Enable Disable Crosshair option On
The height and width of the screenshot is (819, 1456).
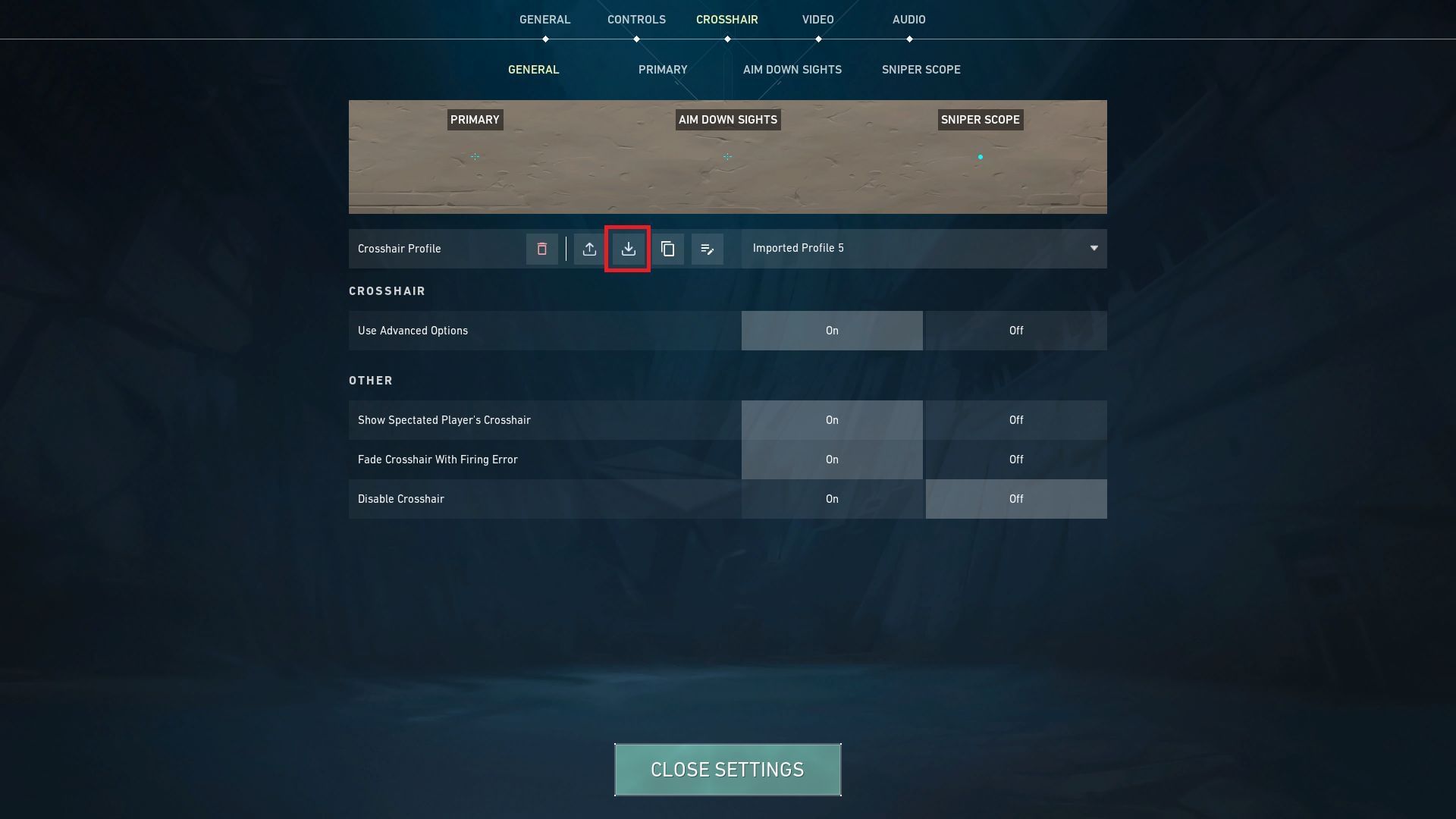point(832,498)
